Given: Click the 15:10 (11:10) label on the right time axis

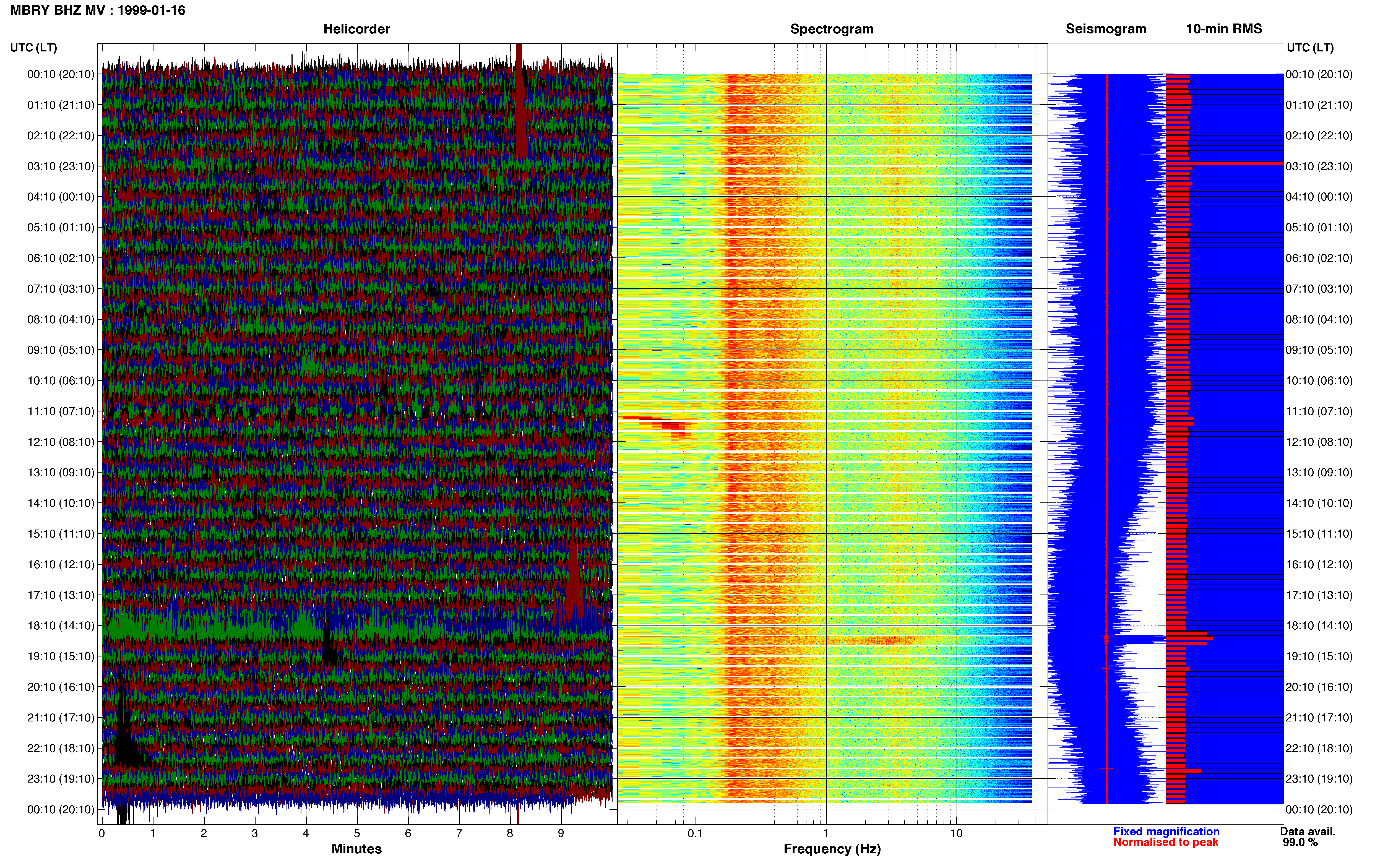Looking at the screenshot, I should [1319, 534].
